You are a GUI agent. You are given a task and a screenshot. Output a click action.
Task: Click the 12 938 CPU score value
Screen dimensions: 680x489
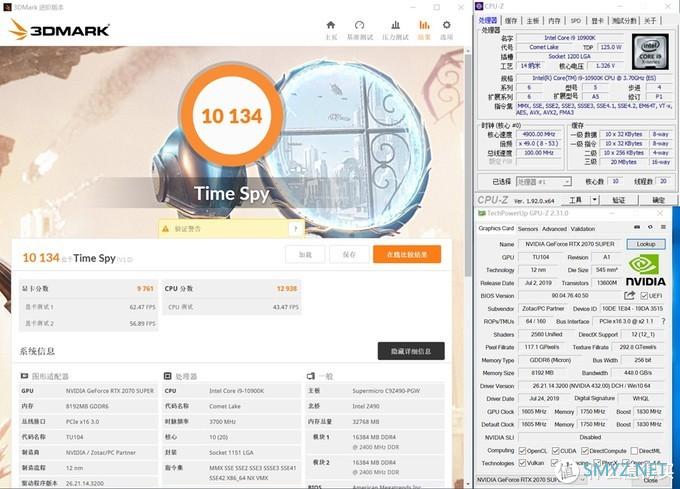point(287,288)
